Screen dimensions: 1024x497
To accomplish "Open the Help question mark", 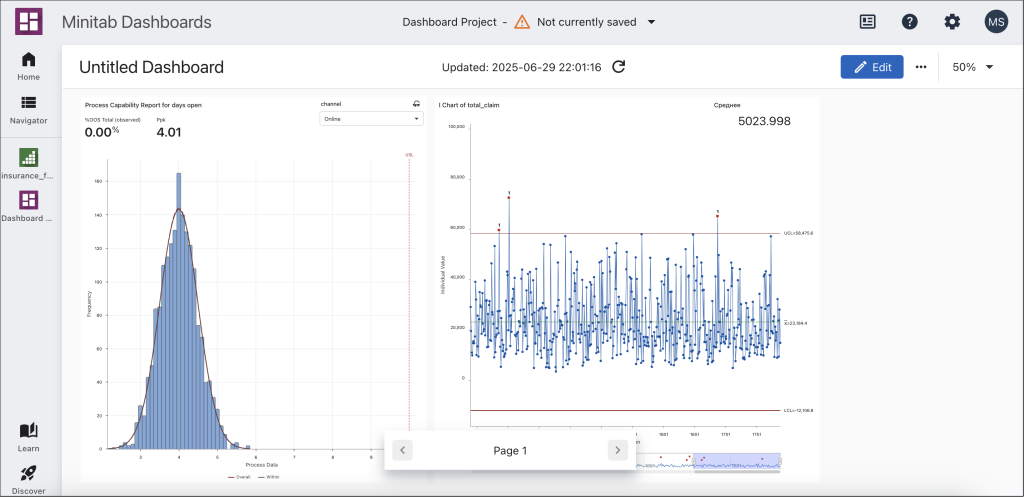I will click(910, 22).
